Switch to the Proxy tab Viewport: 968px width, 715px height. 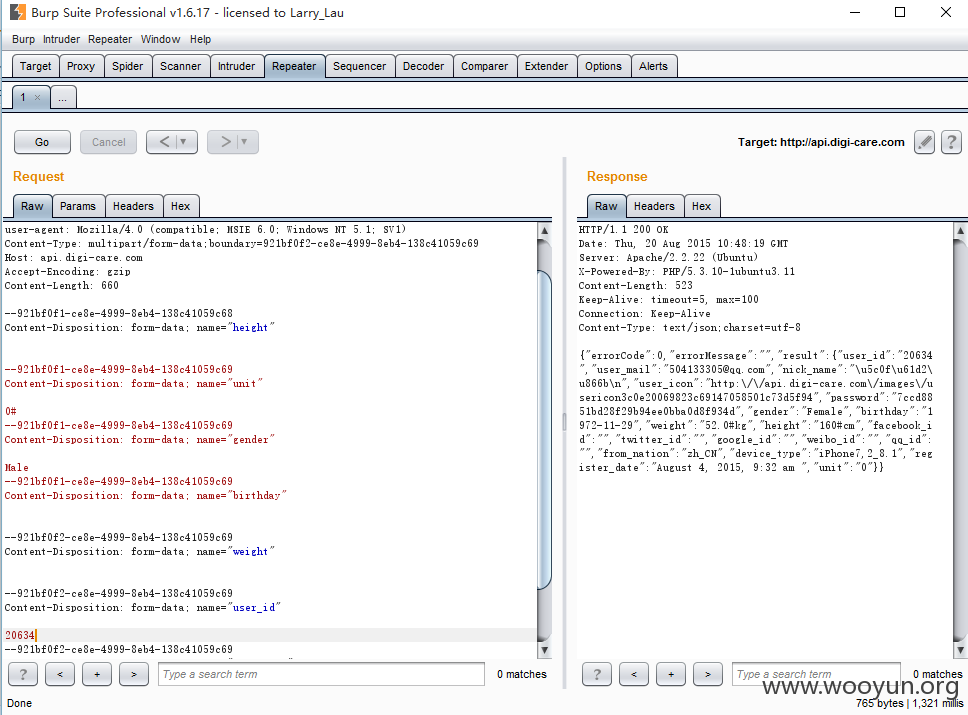click(81, 66)
